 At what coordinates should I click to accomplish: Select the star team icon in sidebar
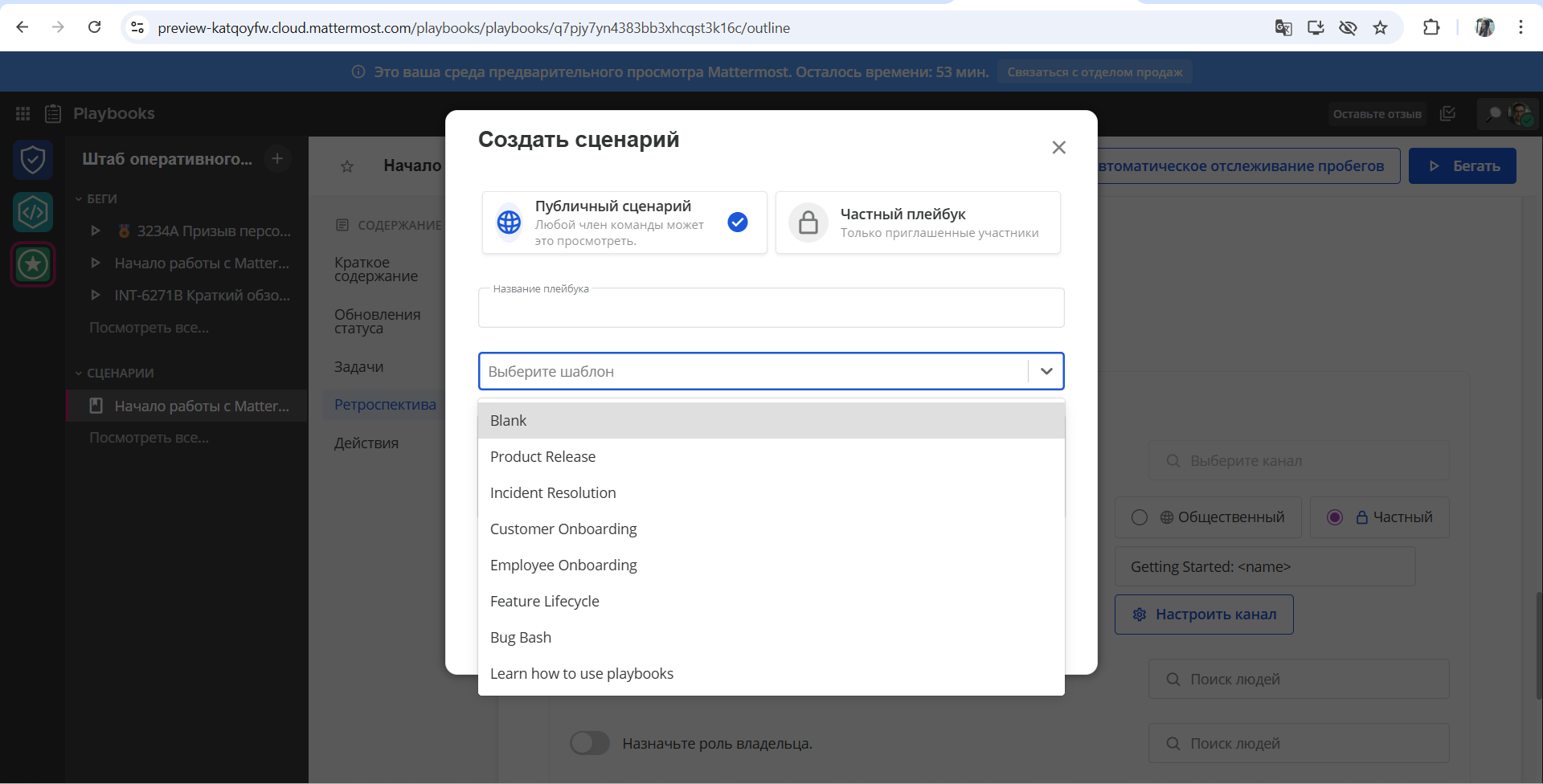tap(33, 264)
